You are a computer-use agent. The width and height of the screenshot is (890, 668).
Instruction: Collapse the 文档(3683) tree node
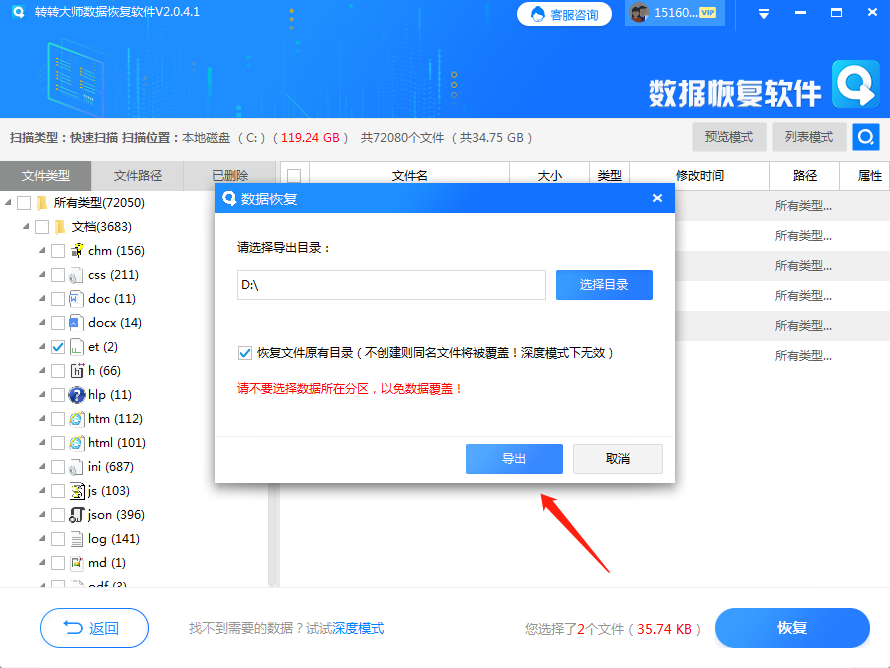[27, 227]
